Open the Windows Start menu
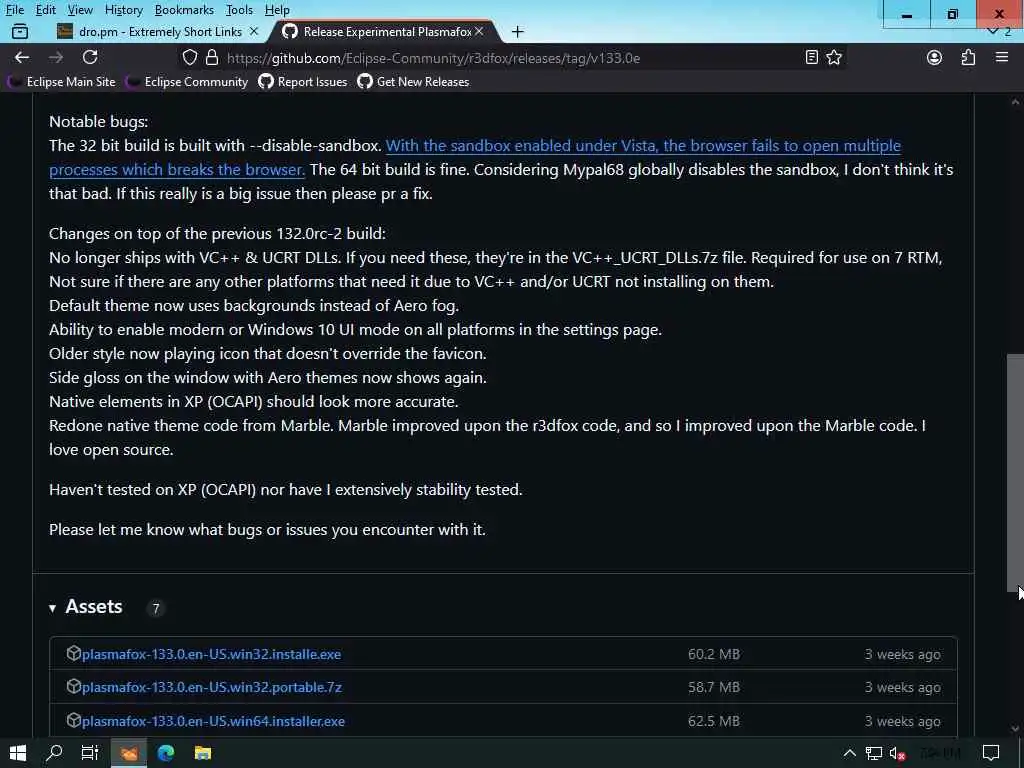Viewport: 1024px width, 768px height. click(x=18, y=753)
